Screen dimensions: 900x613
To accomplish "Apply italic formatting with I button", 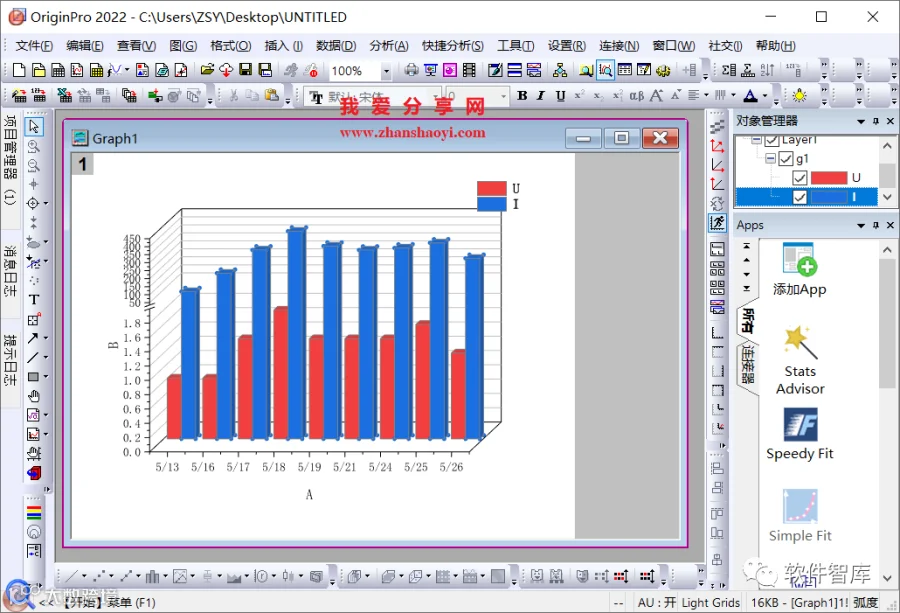I will (541, 95).
